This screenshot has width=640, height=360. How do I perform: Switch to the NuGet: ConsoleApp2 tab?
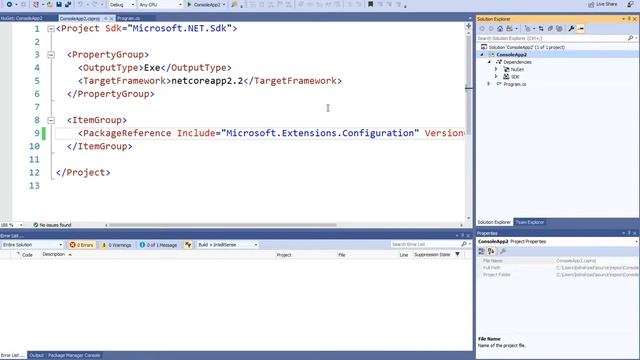point(22,18)
